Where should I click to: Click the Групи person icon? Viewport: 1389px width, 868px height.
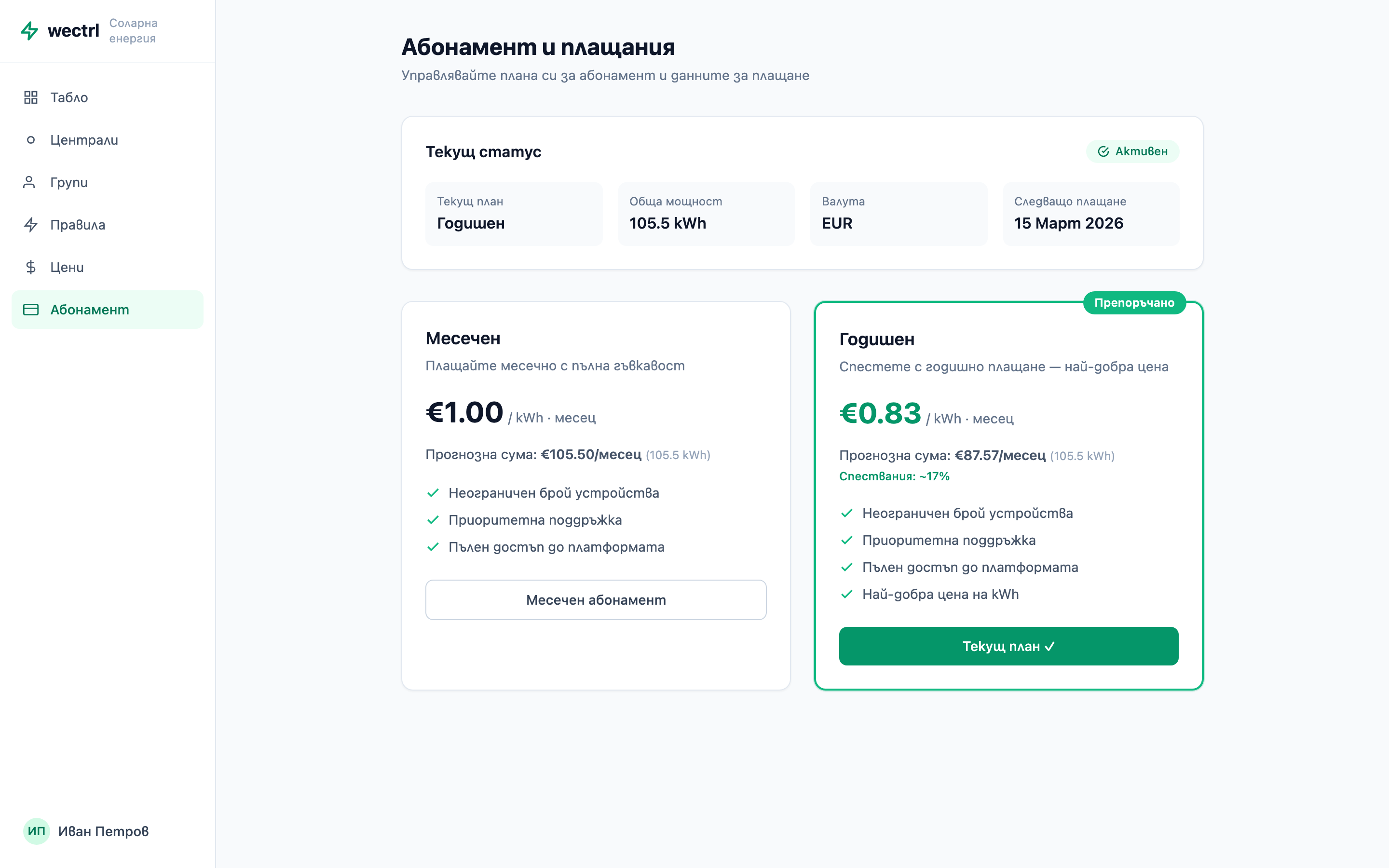31,182
